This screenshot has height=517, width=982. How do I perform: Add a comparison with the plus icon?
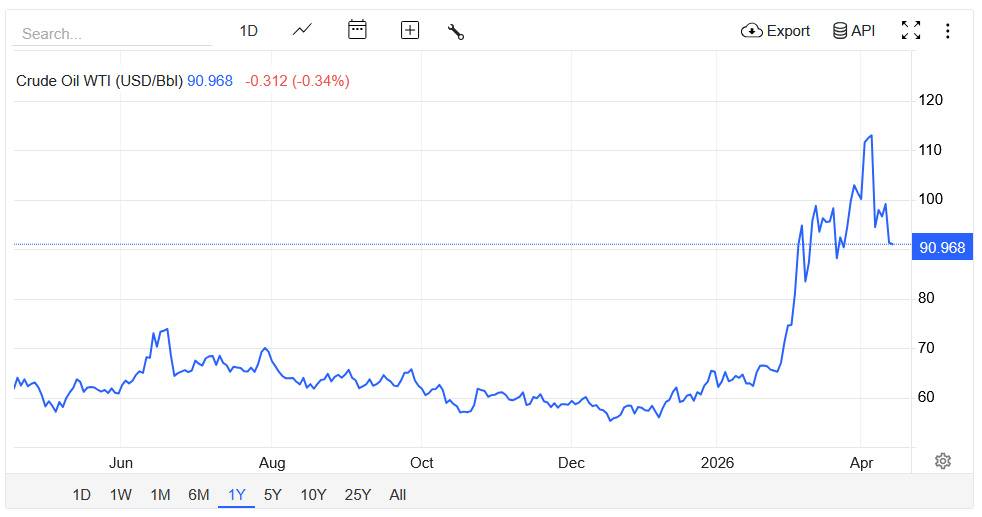pos(410,30)
